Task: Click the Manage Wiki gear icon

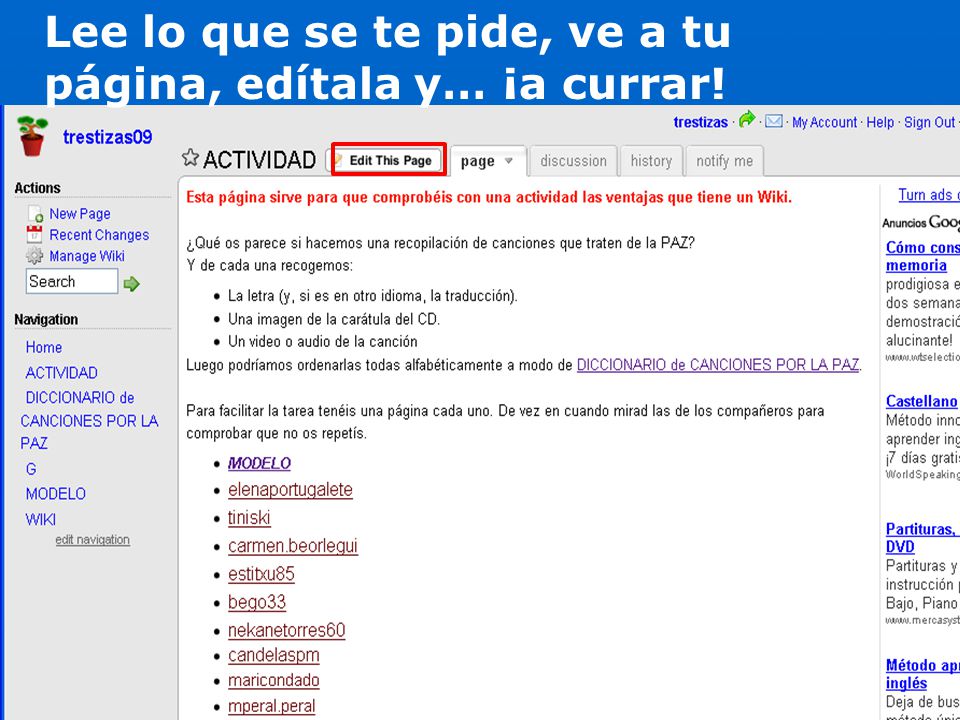Action: 34,256
